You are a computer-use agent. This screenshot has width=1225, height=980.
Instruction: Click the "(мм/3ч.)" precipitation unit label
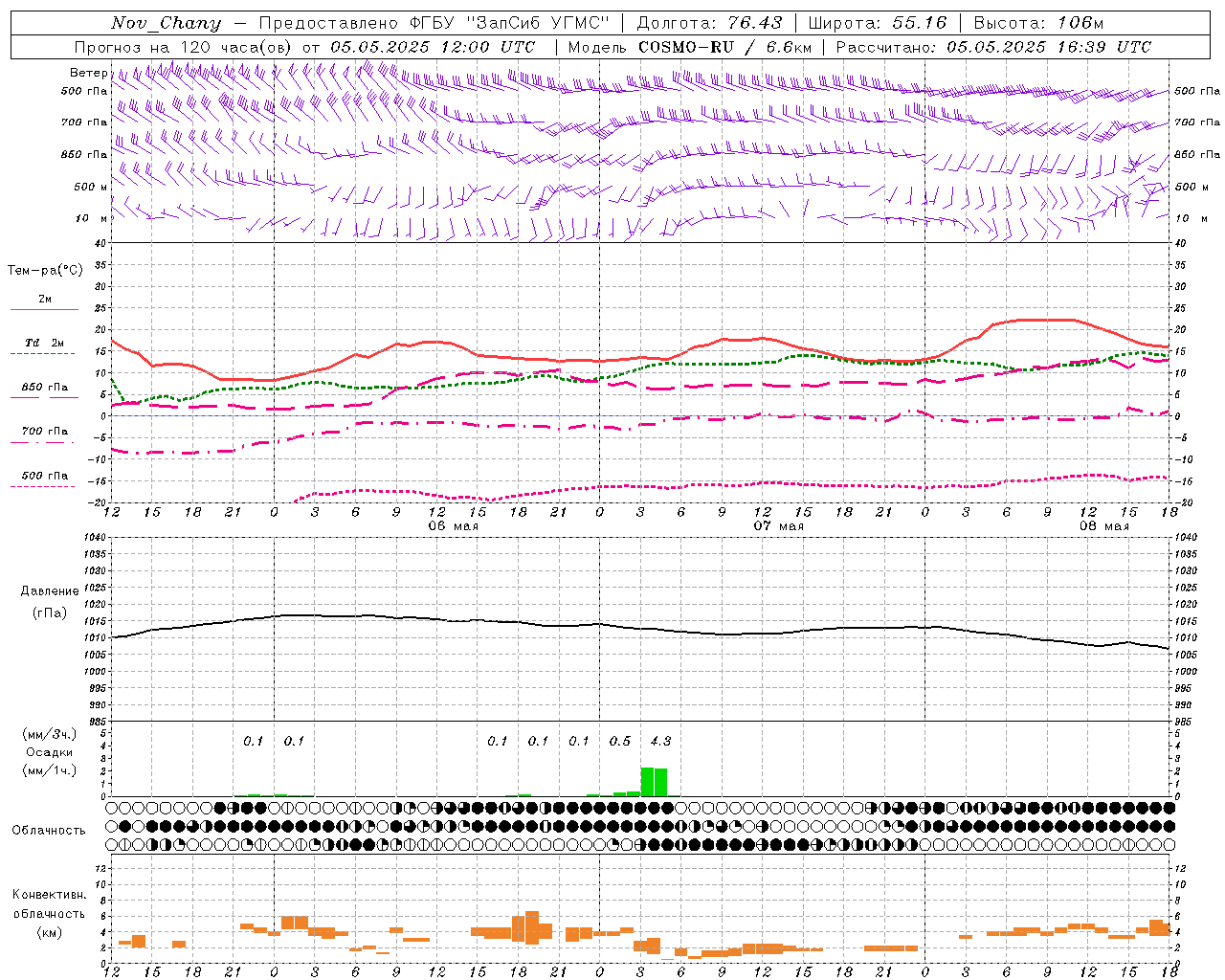click(49, 734)
